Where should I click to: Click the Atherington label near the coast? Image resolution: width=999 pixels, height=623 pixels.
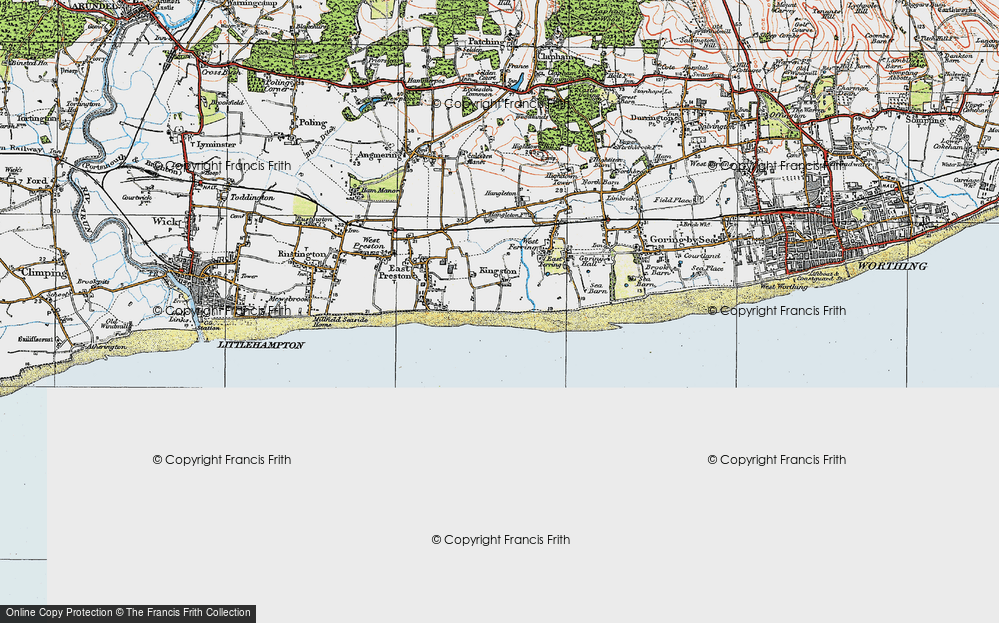point(106,347)
